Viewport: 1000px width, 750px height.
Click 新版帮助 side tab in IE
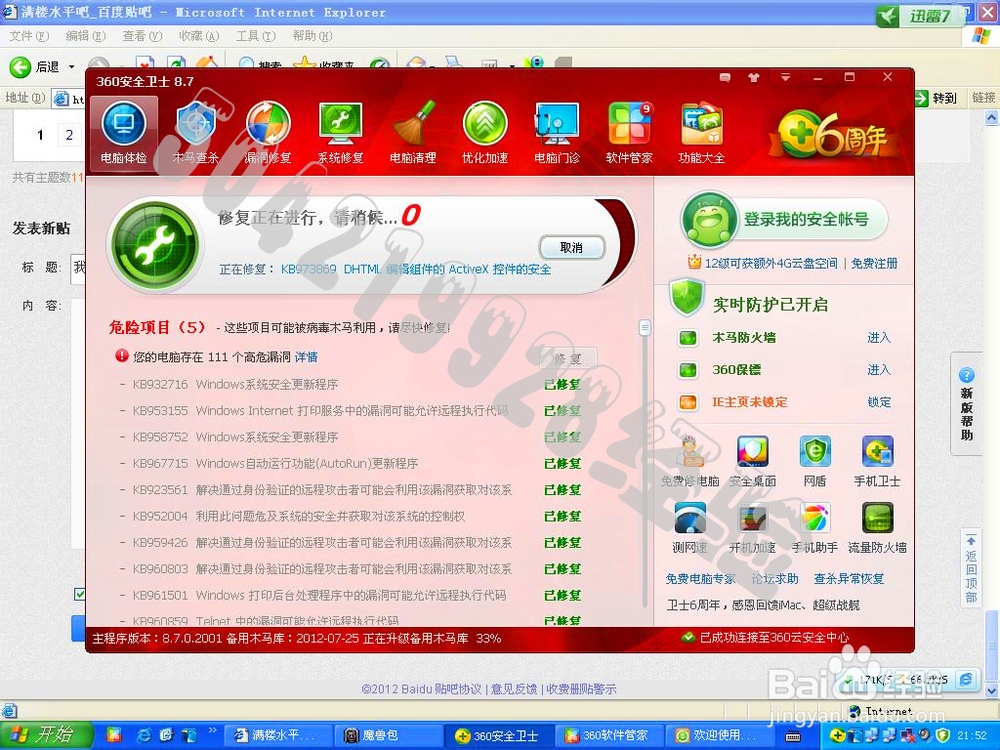967,404
